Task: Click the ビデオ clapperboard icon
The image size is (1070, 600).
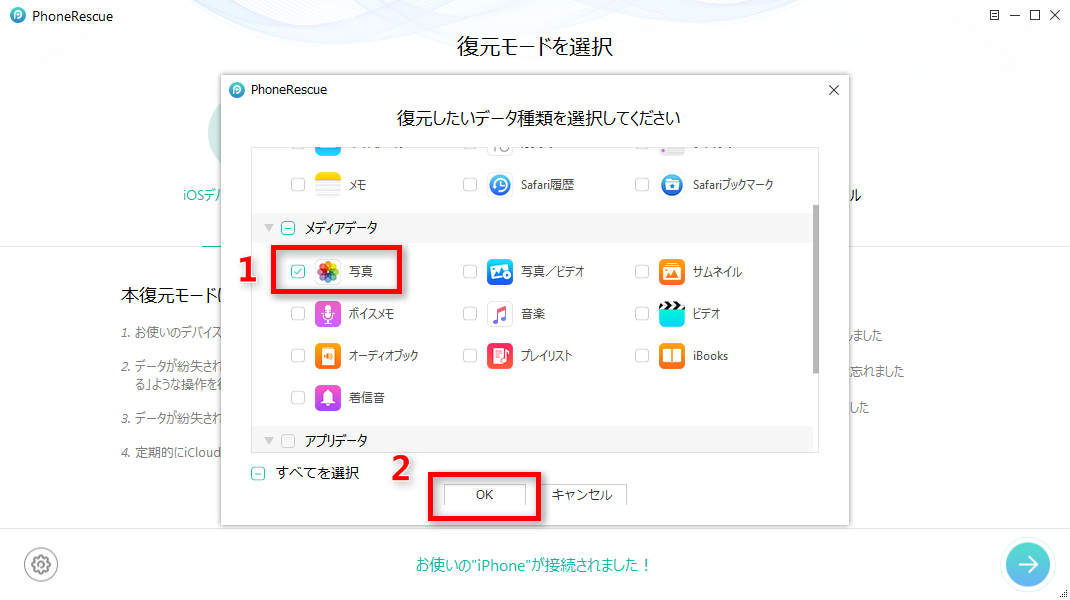Action: point(671,314)
